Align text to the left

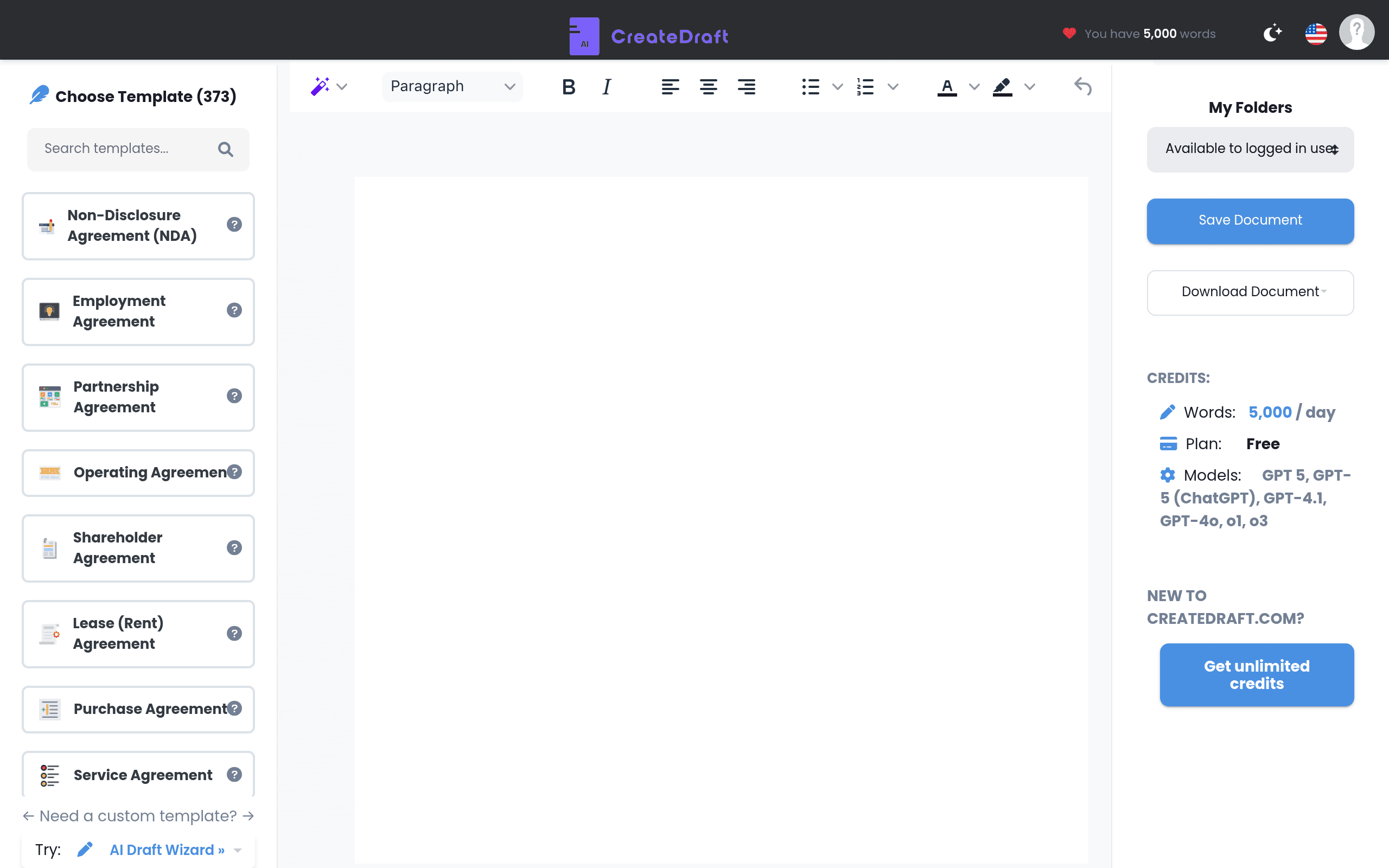click(x=670, y=87)
